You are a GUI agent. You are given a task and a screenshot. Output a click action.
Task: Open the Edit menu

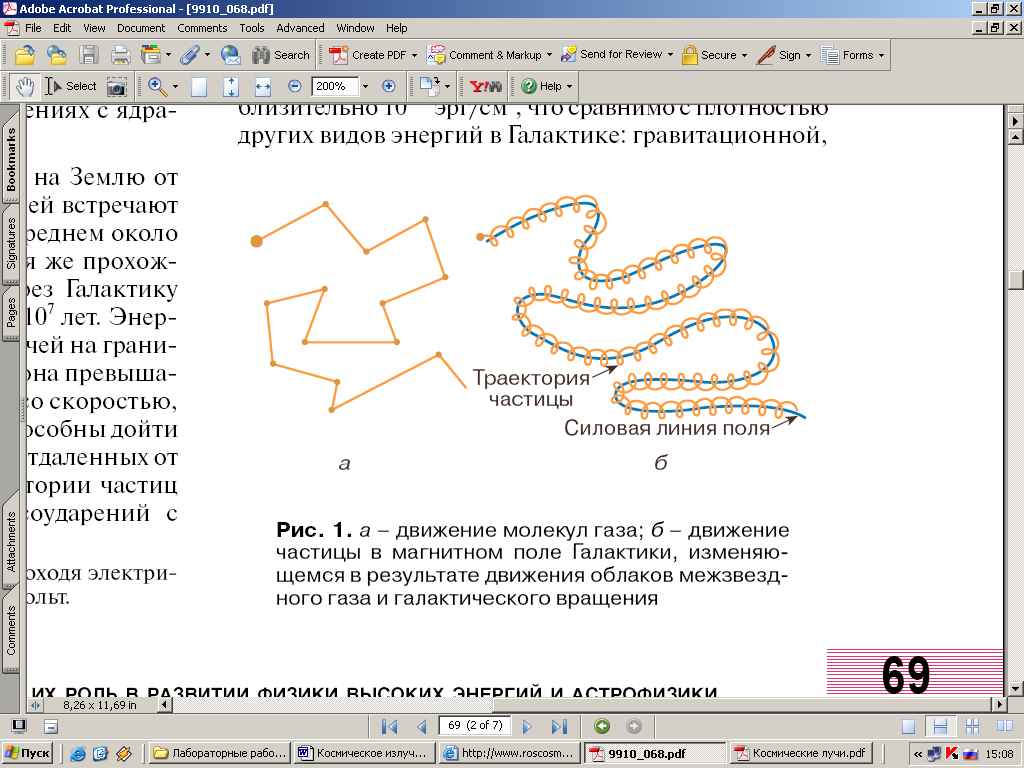point(62,28)
